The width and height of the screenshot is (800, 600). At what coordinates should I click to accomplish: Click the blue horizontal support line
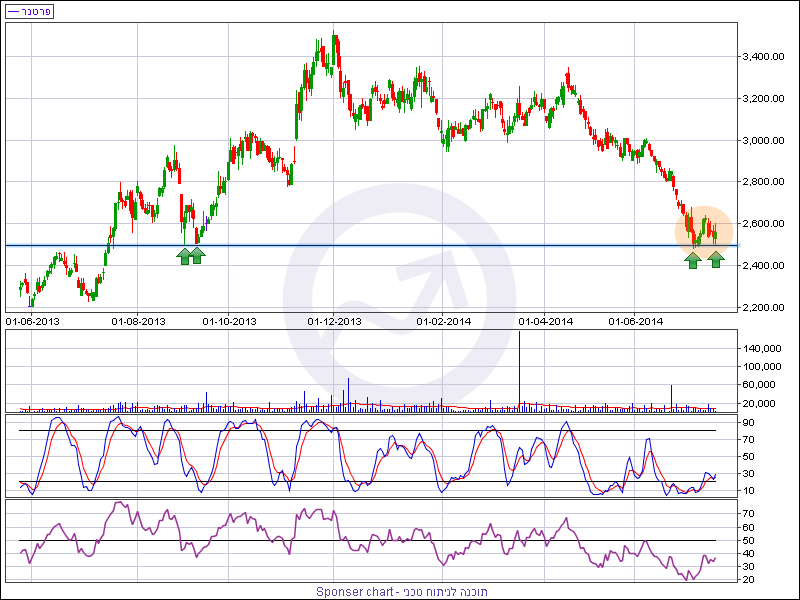tap(372, 246)
